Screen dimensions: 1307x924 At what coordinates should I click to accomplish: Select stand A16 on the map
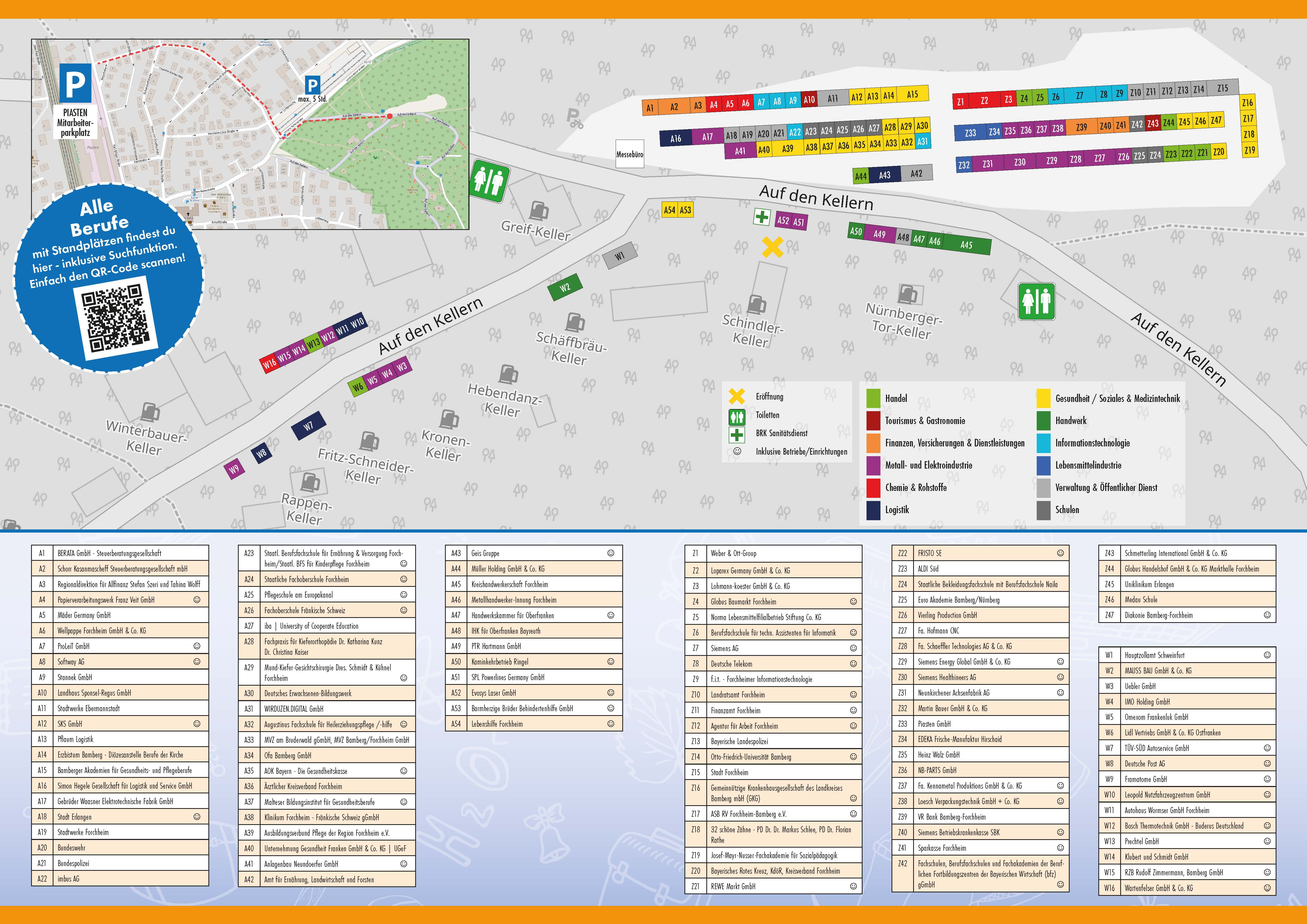click(x=676, y=138)
